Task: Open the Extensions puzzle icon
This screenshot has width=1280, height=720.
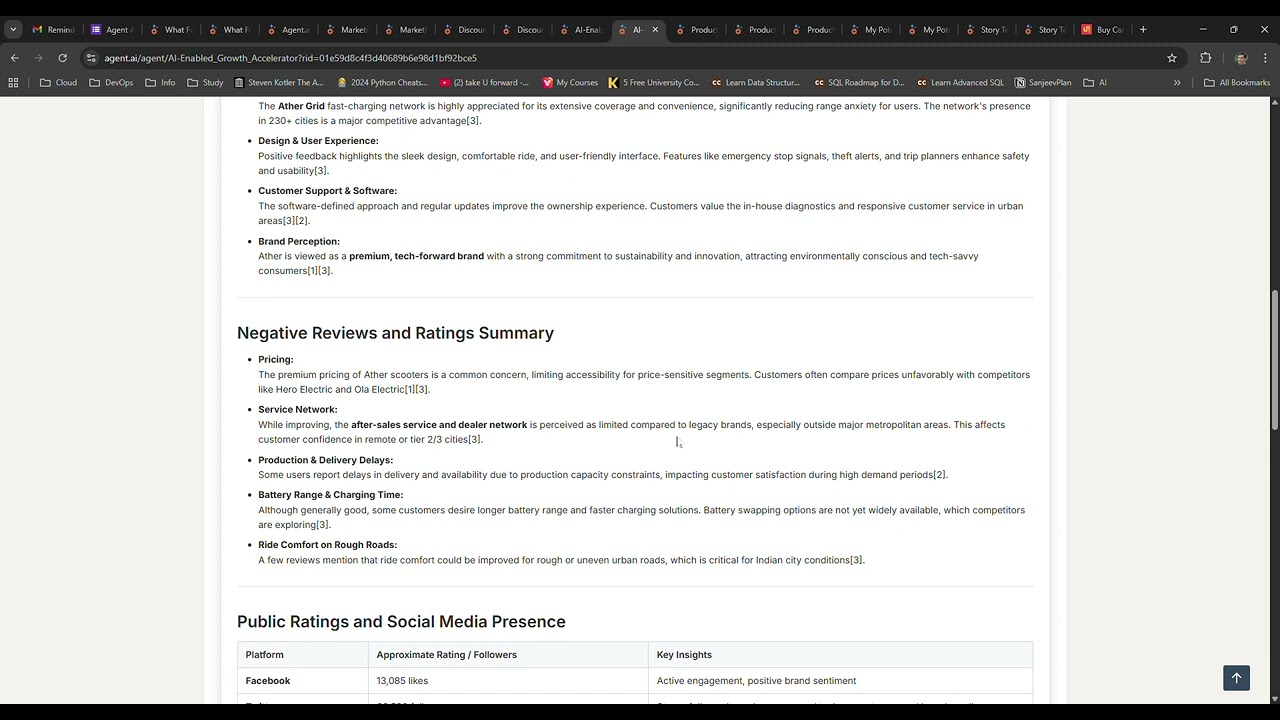Action: (x=1205, y=58)
